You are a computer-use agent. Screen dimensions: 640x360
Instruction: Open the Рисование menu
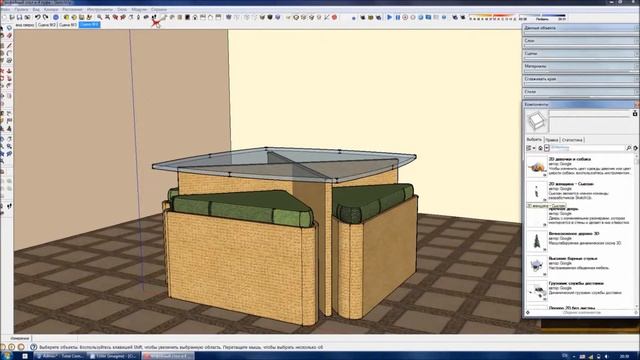(x=73, y=9)
